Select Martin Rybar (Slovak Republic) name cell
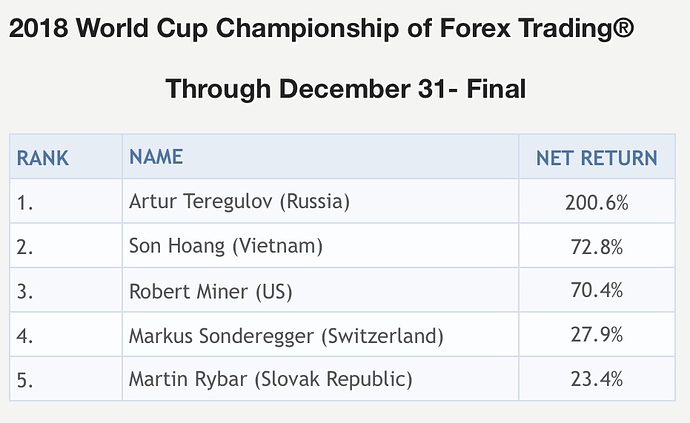Viewport: 690px width, 423px height. click(x=320, y=379)
